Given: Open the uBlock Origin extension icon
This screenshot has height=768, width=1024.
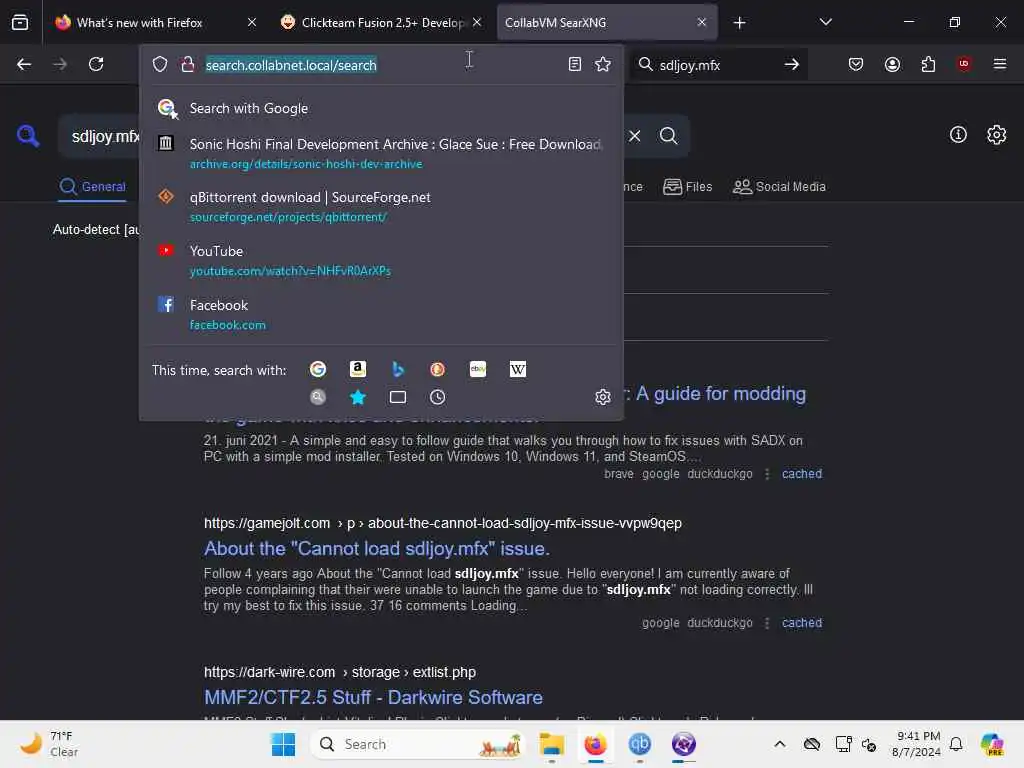Looking at the screenshot, I should click(964, 63).
